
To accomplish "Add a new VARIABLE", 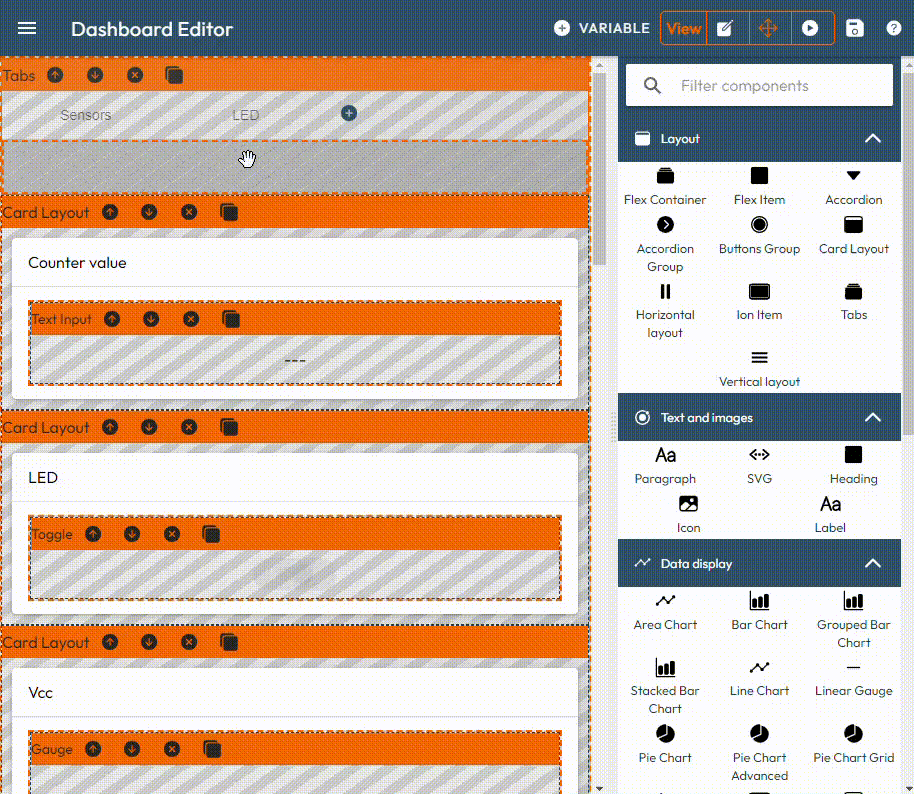I will tap(602, 28).
